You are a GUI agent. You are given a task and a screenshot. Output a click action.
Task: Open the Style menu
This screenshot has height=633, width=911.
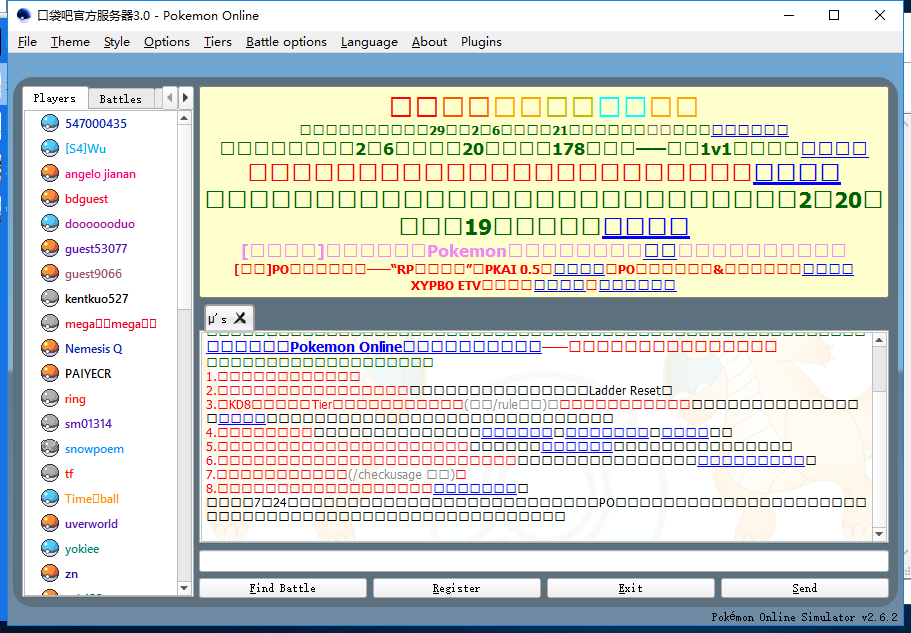(117, 42)
